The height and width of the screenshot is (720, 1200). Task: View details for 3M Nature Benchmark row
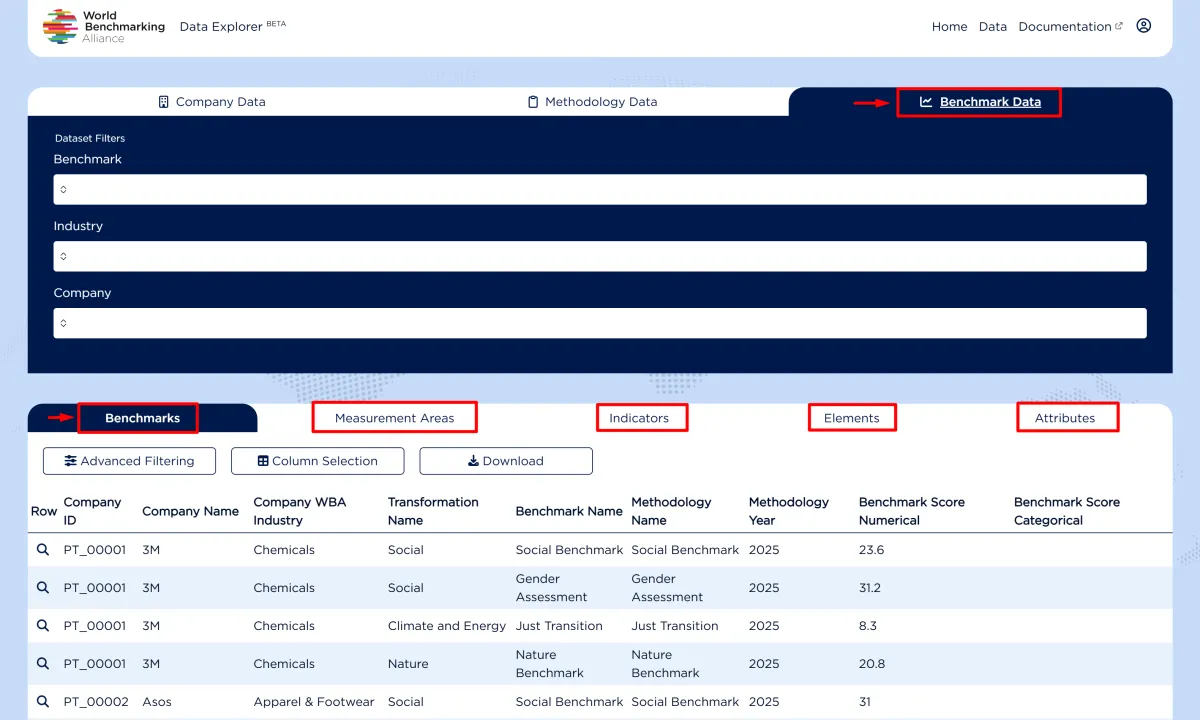pyautogui.click(x=43, y=664)
